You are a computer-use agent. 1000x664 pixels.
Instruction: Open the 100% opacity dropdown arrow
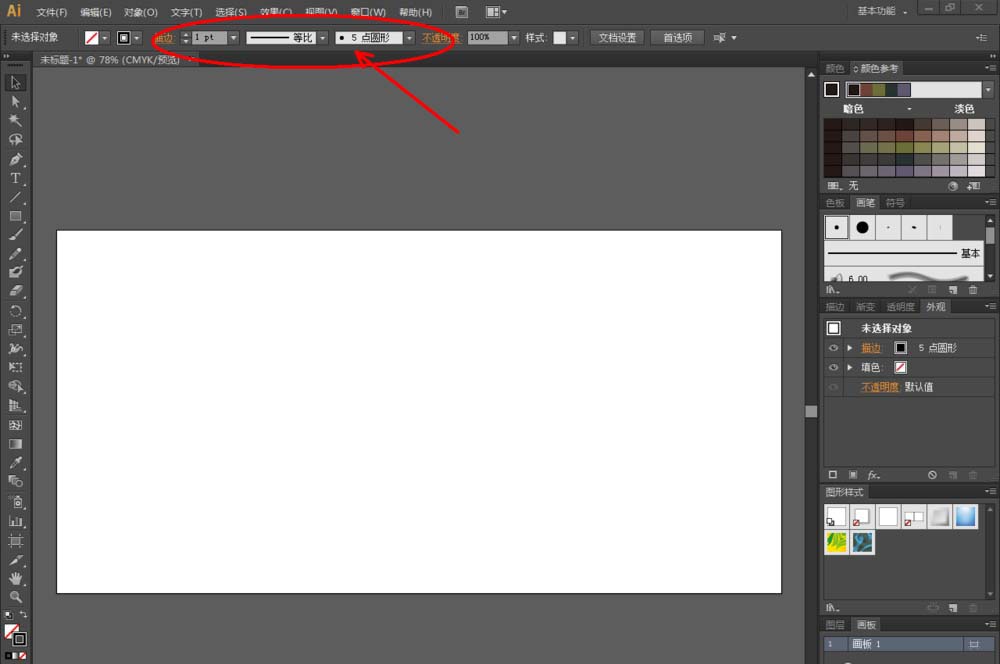coord(514,38)
